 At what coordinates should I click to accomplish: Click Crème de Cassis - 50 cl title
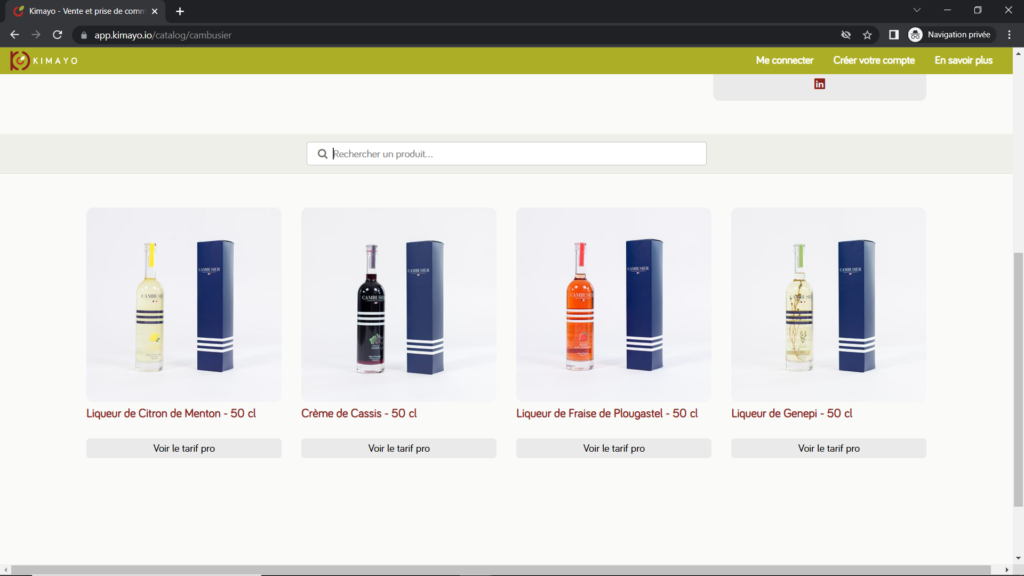359,413
